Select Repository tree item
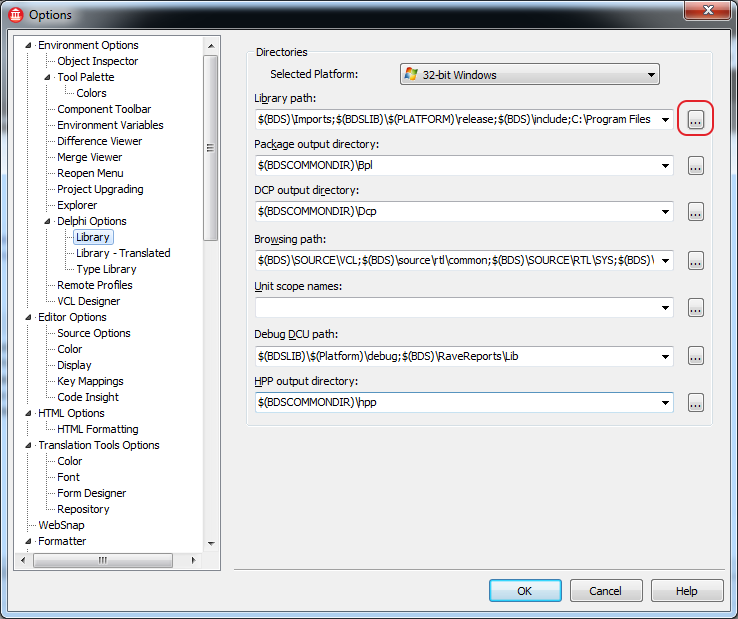Viewport: 738px width, 619px height. 83,509
